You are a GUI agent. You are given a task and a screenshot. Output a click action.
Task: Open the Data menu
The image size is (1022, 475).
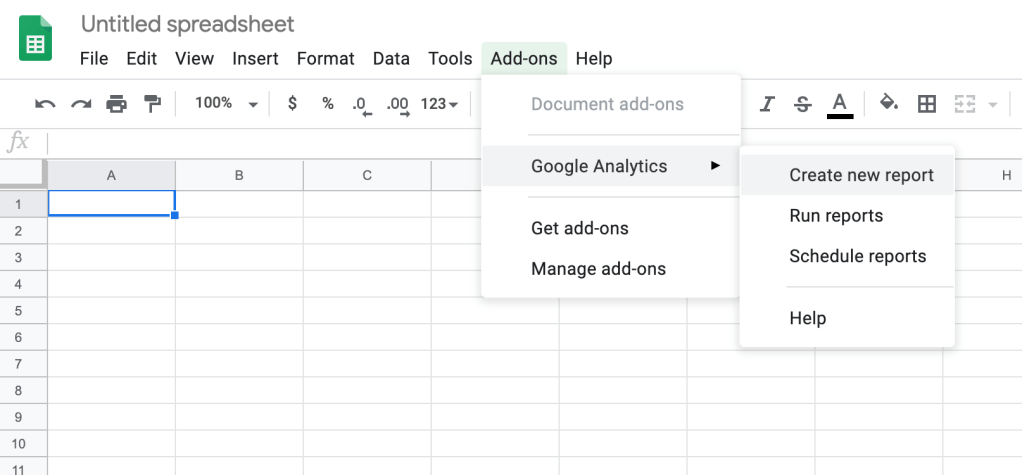click(391, 59)
